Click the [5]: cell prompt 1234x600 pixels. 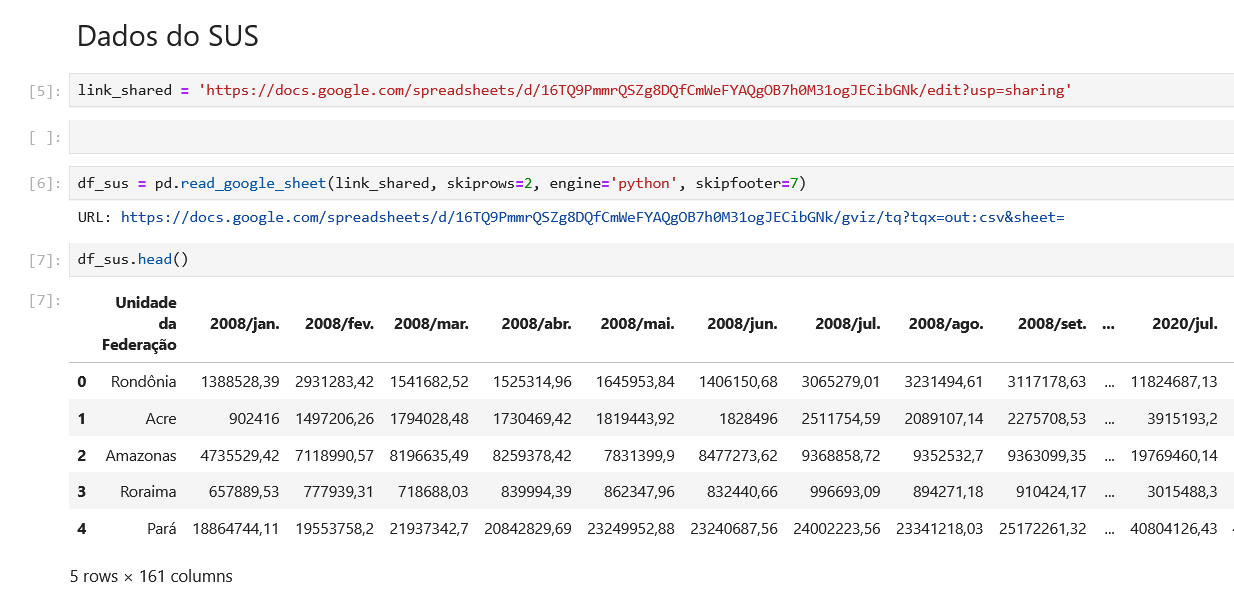click(x=45, y=91)
